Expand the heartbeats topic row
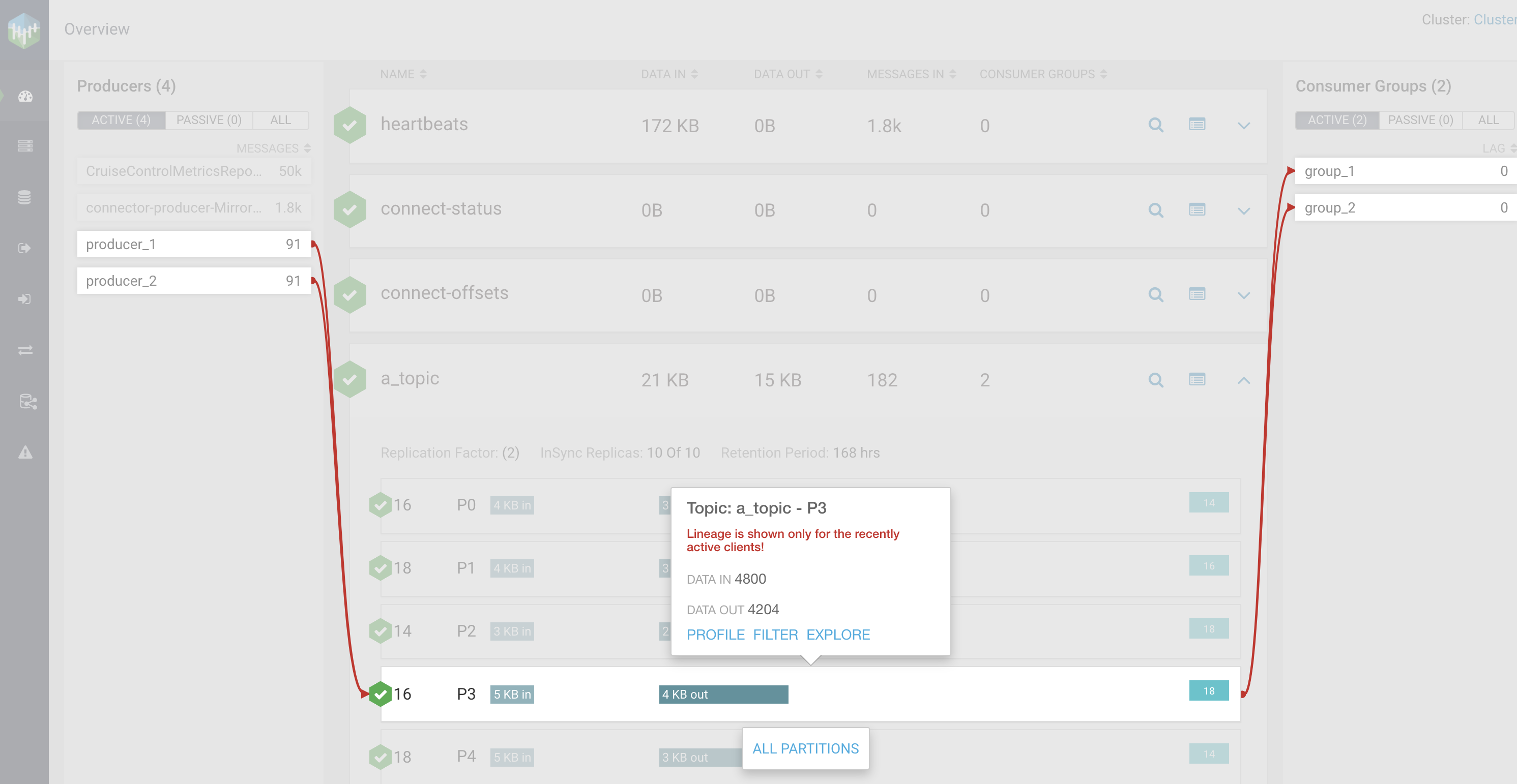 (1243, 126)
